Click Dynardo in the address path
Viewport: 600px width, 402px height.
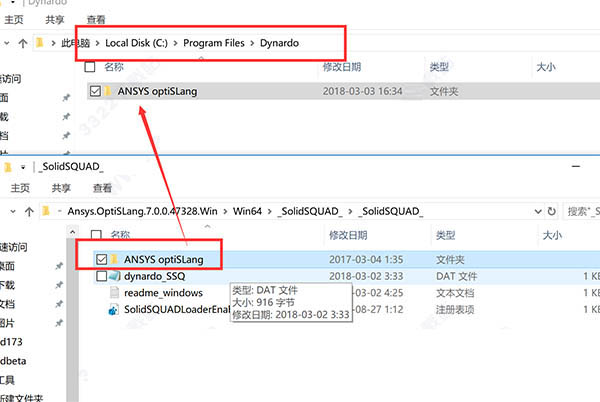click(279, 43)
